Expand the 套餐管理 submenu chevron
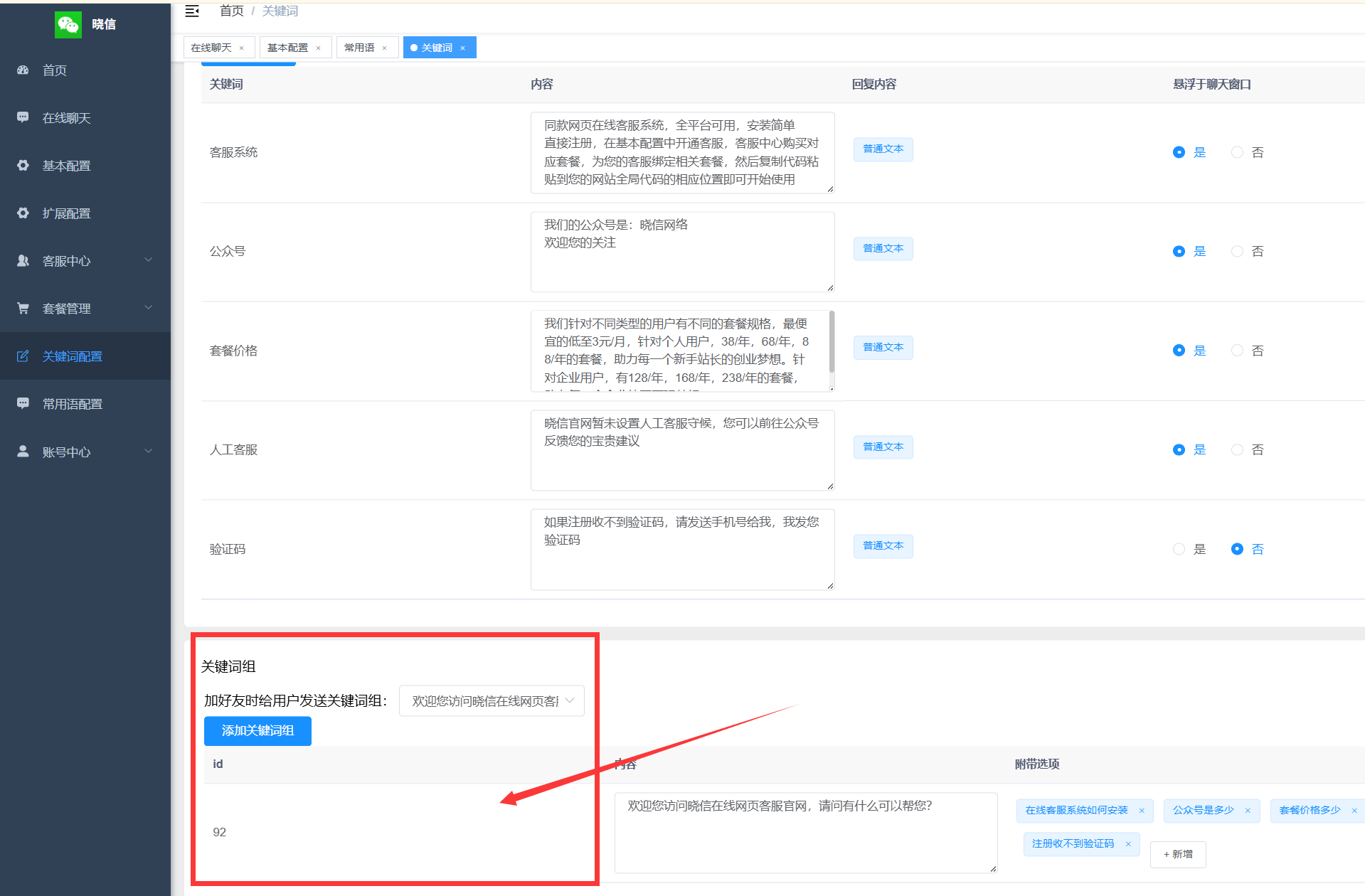 pos(149,307)
